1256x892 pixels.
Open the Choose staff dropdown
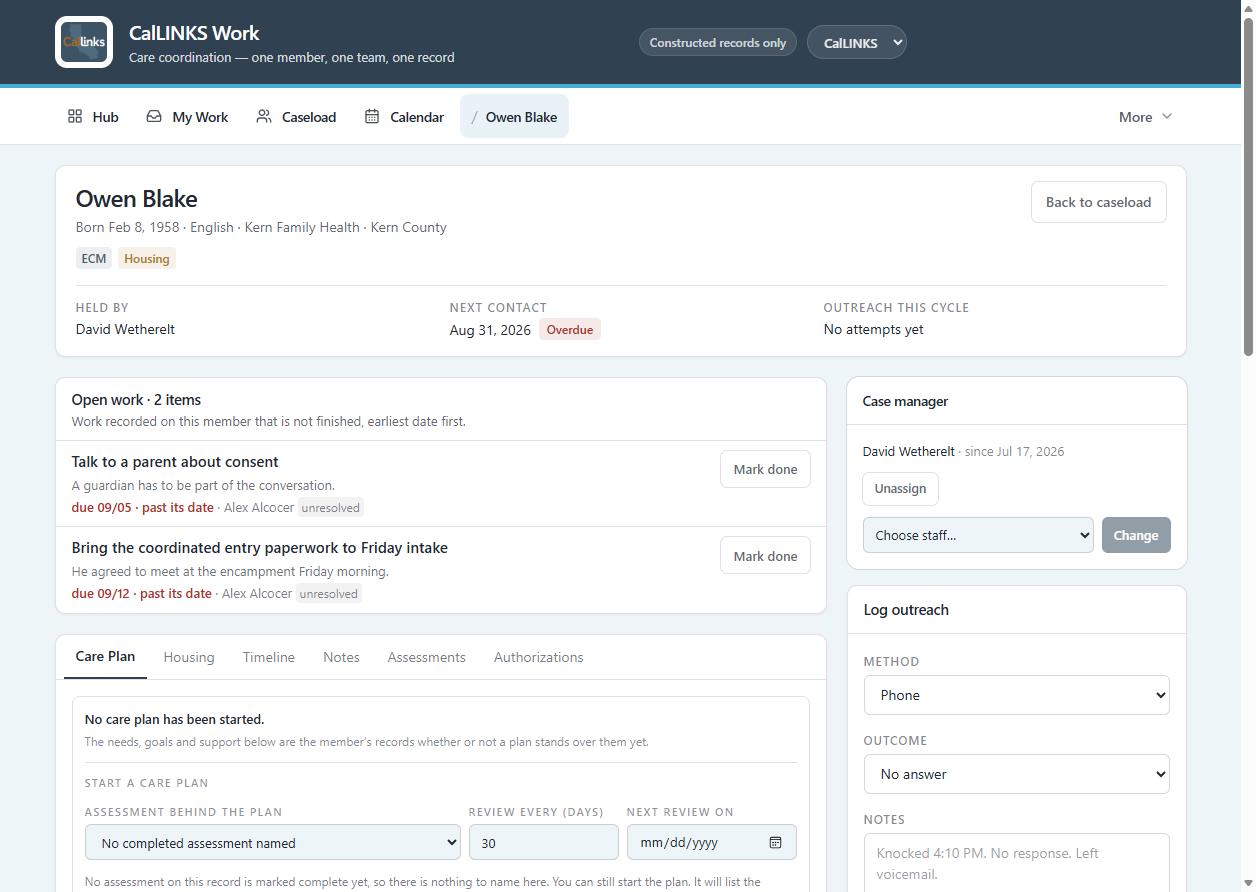(978, 535)
